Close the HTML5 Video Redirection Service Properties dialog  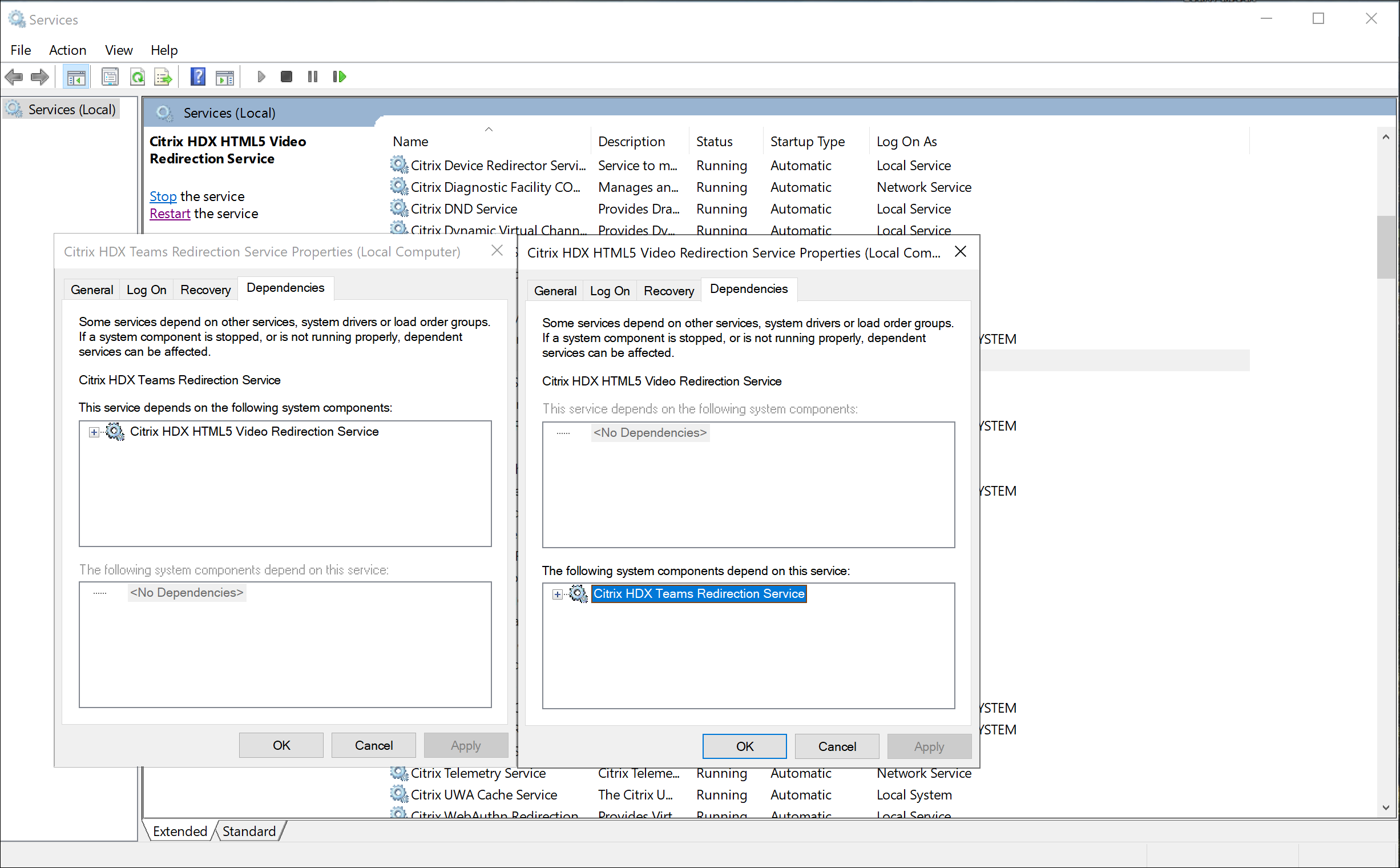[961, 251]
